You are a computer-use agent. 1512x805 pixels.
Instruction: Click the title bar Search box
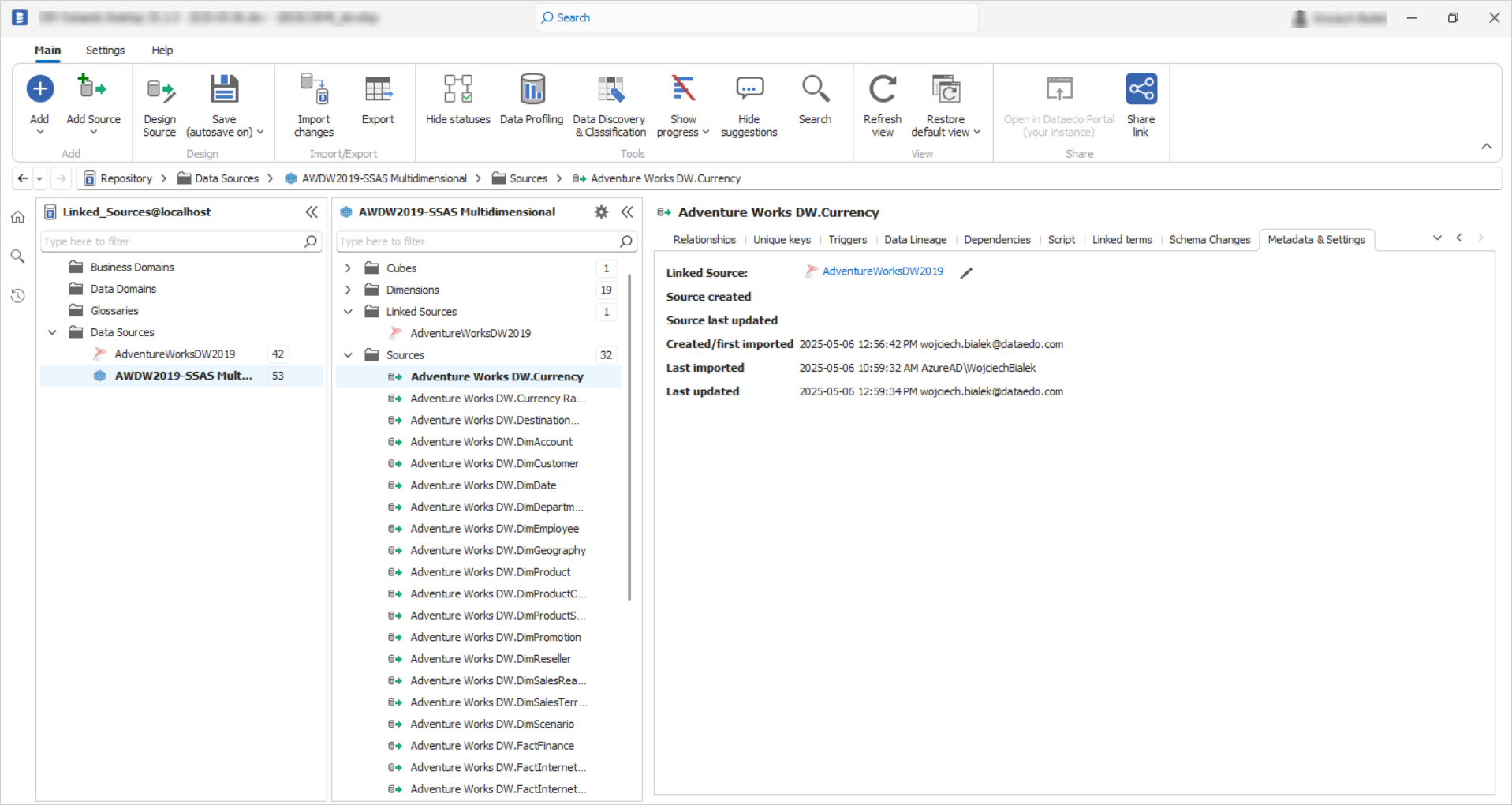click(756, 17)
